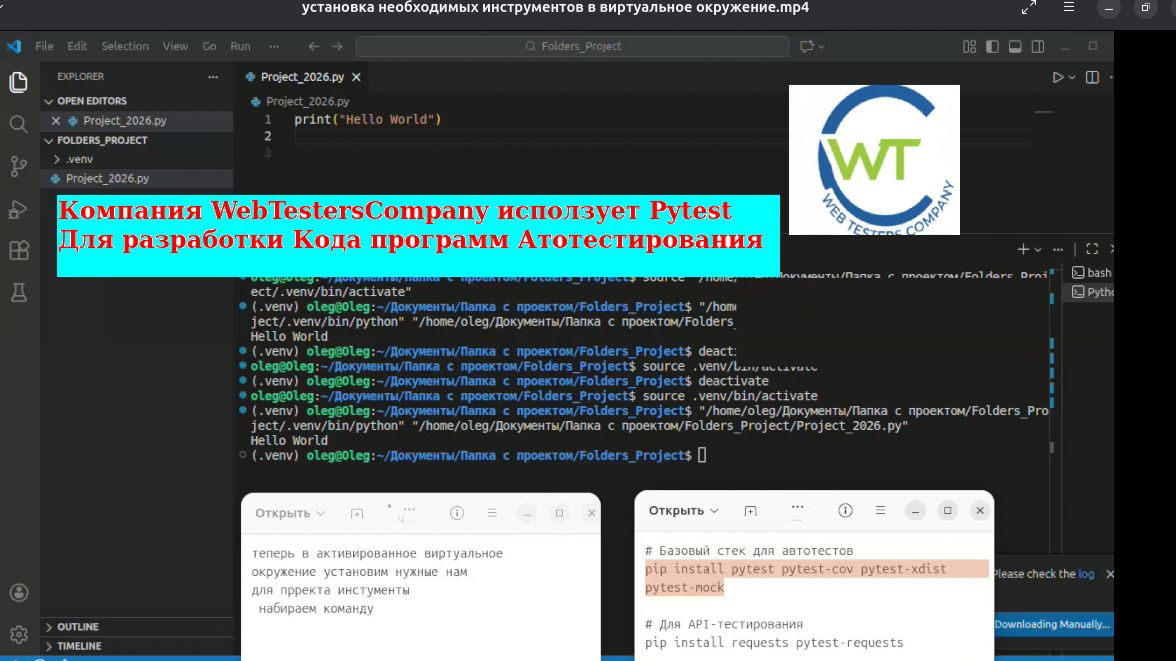Image resolution: width=1176 pixels, height=661 pixels.
Task: Toggle the primary side bar layout icon
Action: pos(992,47)
